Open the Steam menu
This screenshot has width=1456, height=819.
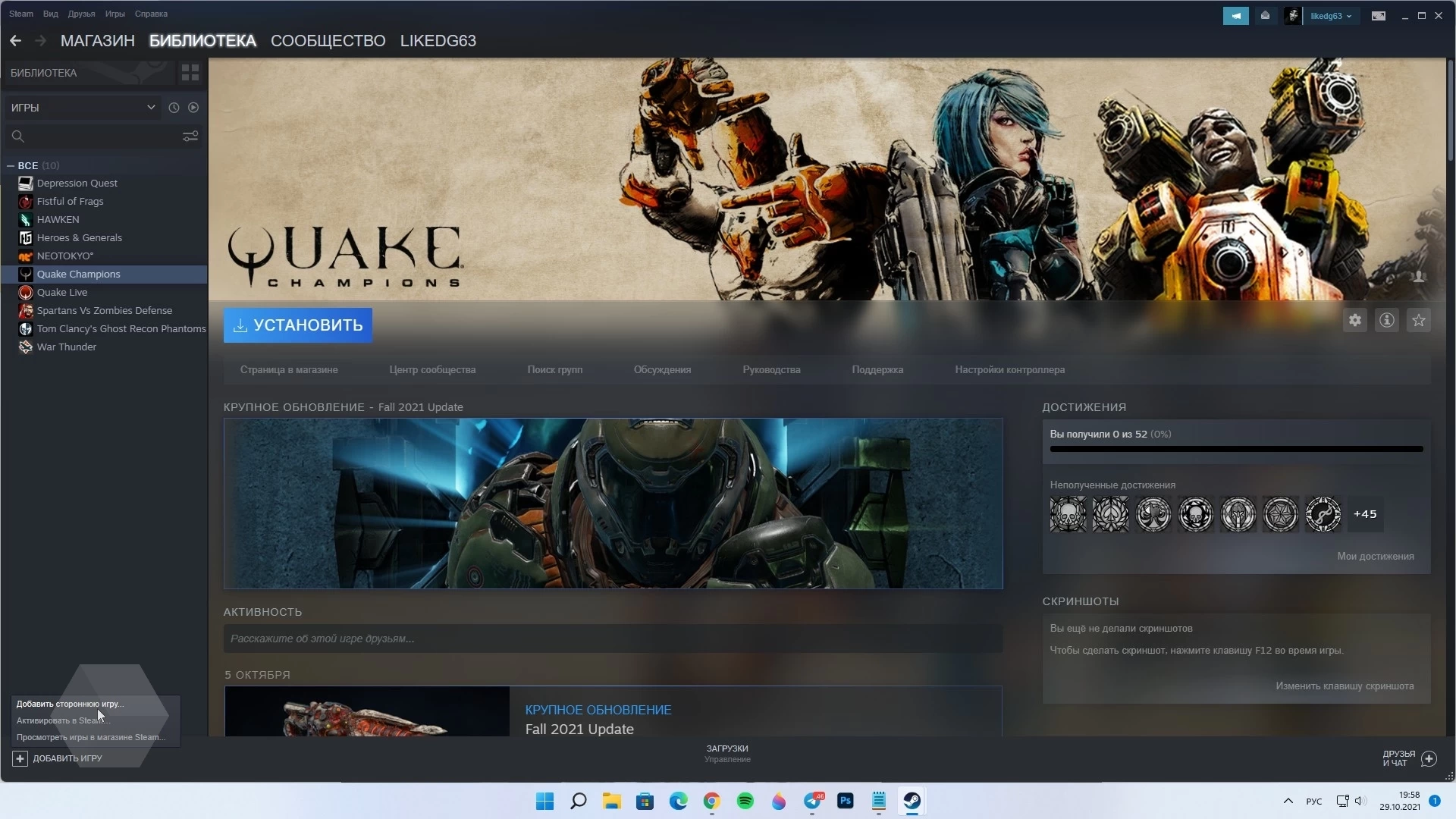click(21, 14)
